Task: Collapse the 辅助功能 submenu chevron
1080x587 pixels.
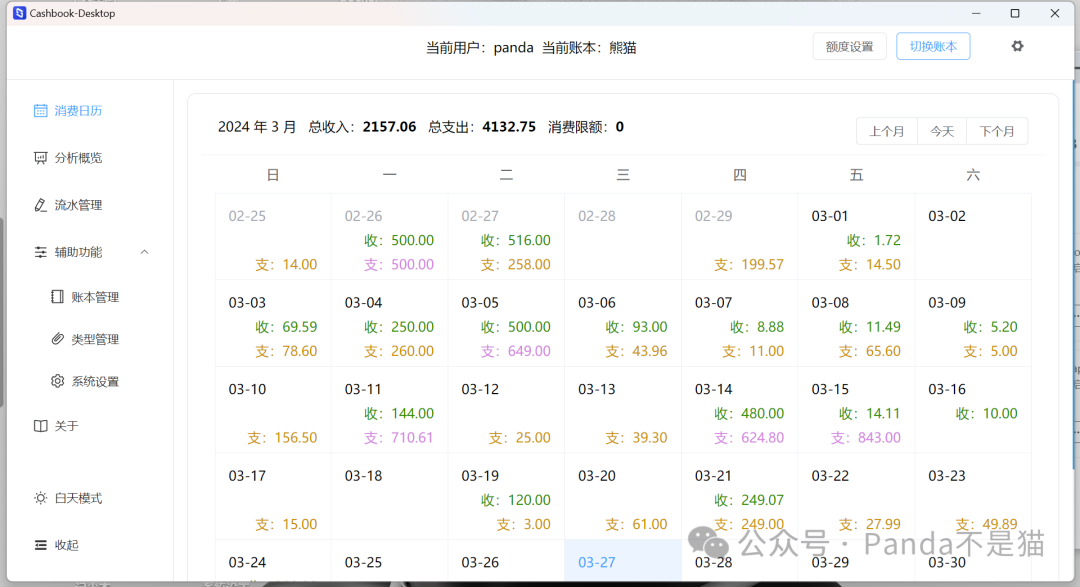Action: click(x=145, y=252)
